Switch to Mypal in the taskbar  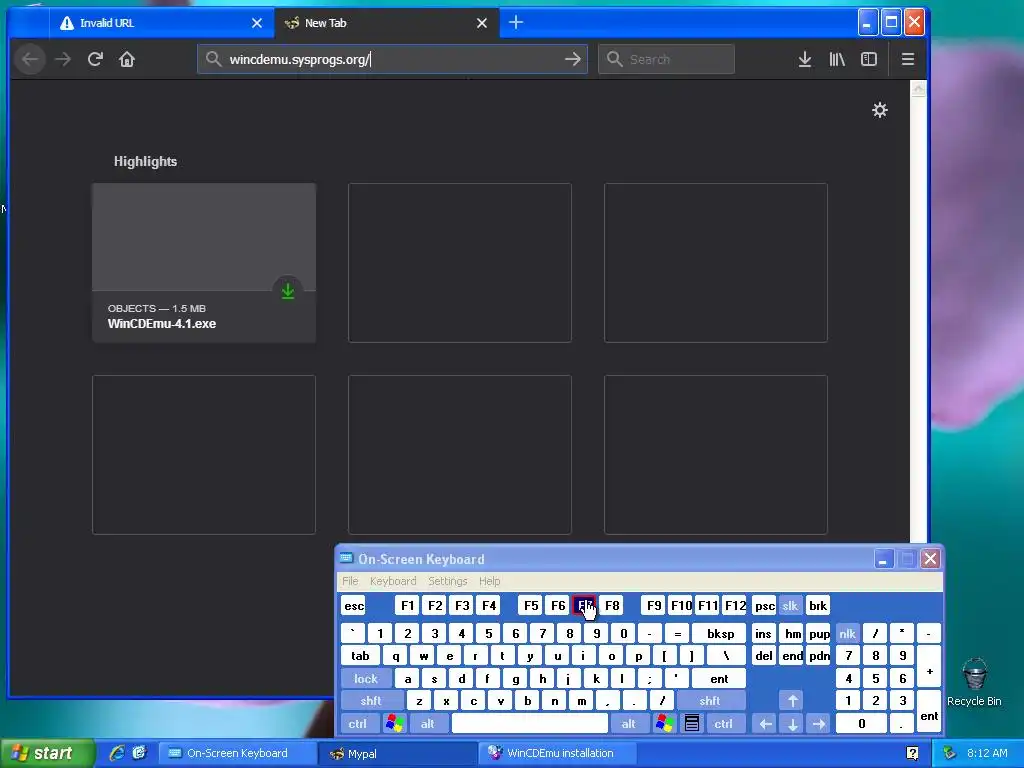coord(398,754)
